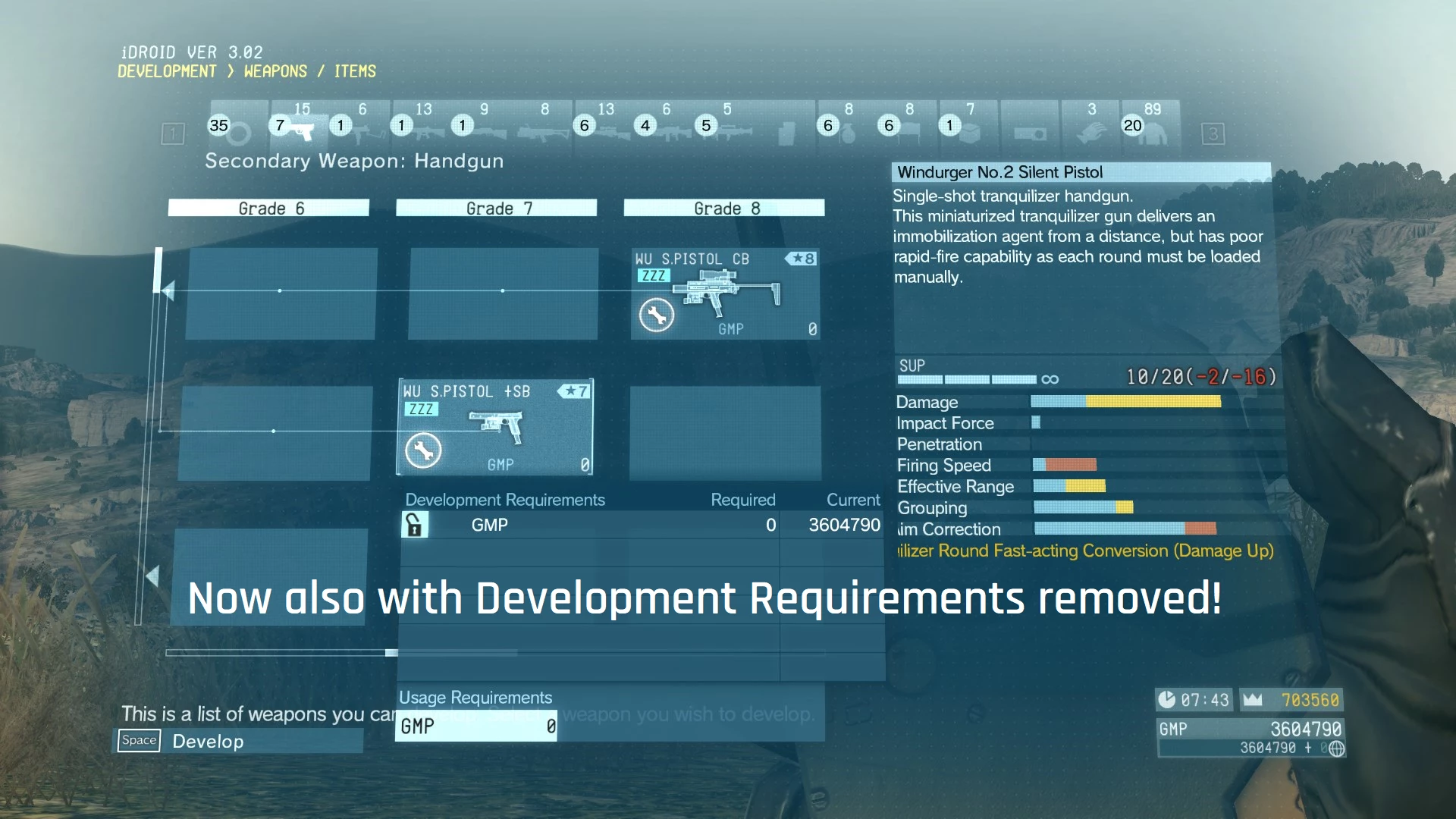
Task: Select the Grade 8 column header
Action: (x=724, y=208)
